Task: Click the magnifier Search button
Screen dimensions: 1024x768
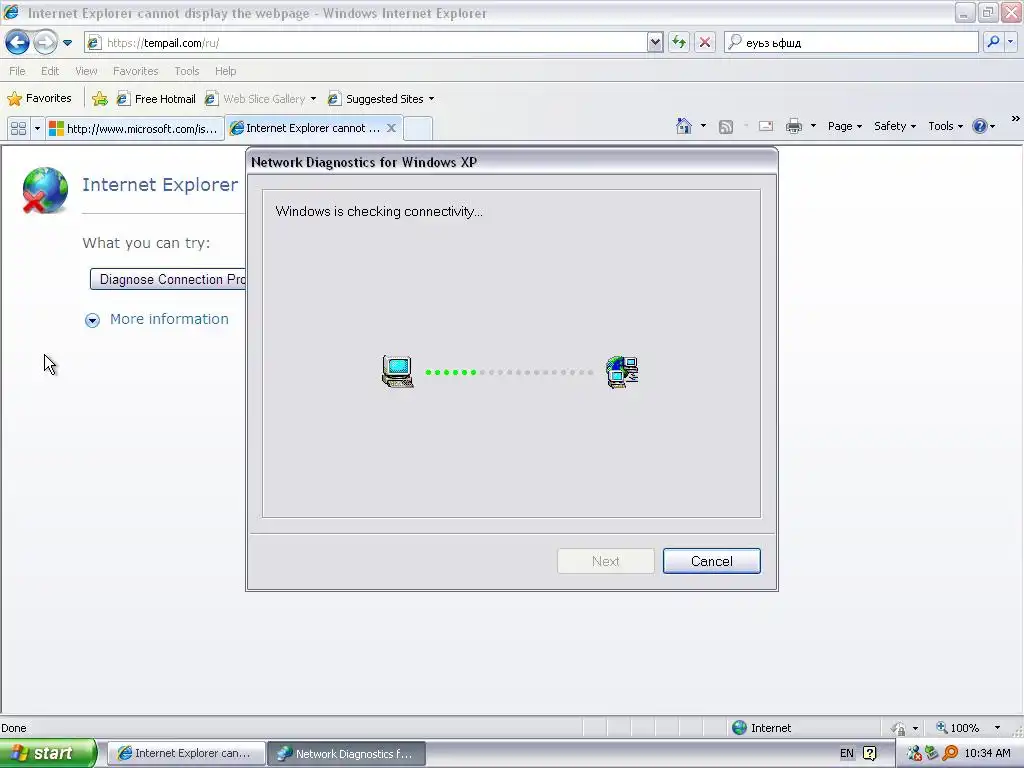Action: click(993, 42)
